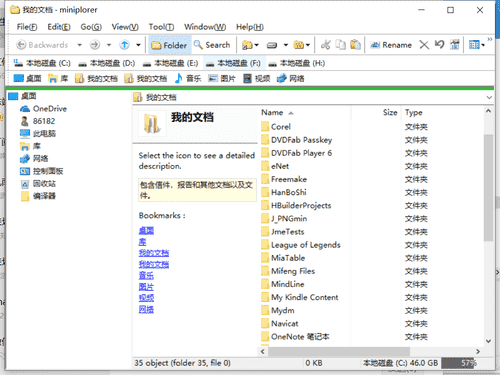Select 编译器 folder in the tree
The height and width of the screenshot is (375, 500).
click(x=38, y=196)
